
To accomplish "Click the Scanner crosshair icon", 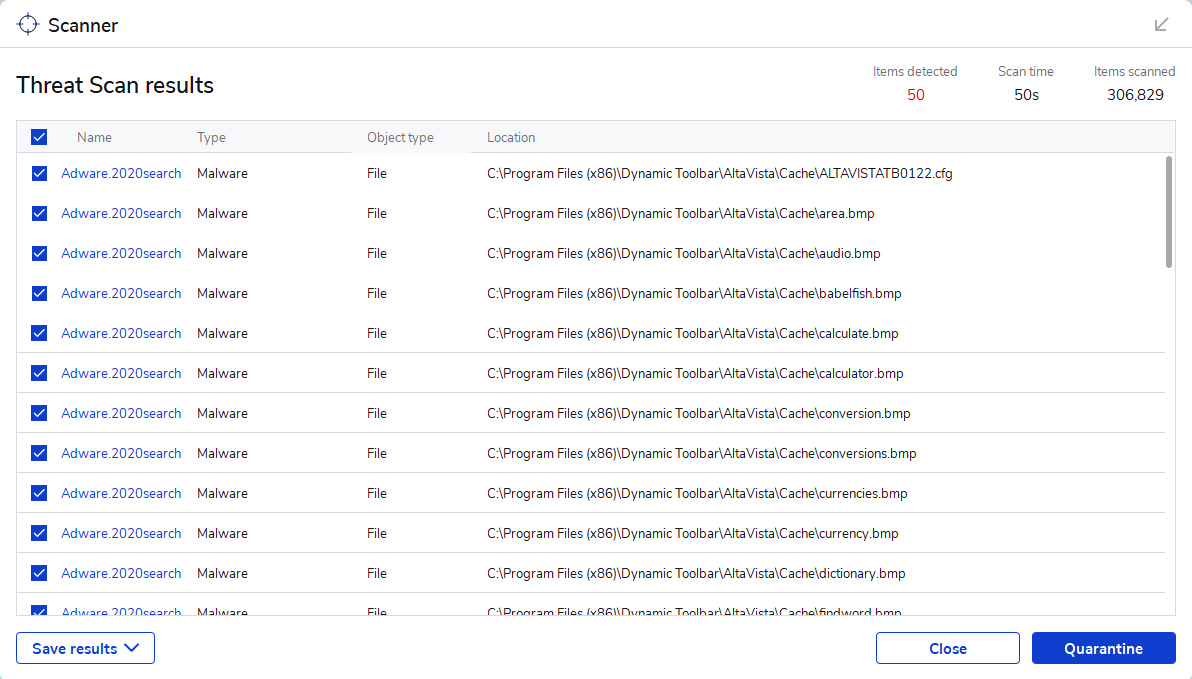I will click(28, 24).
